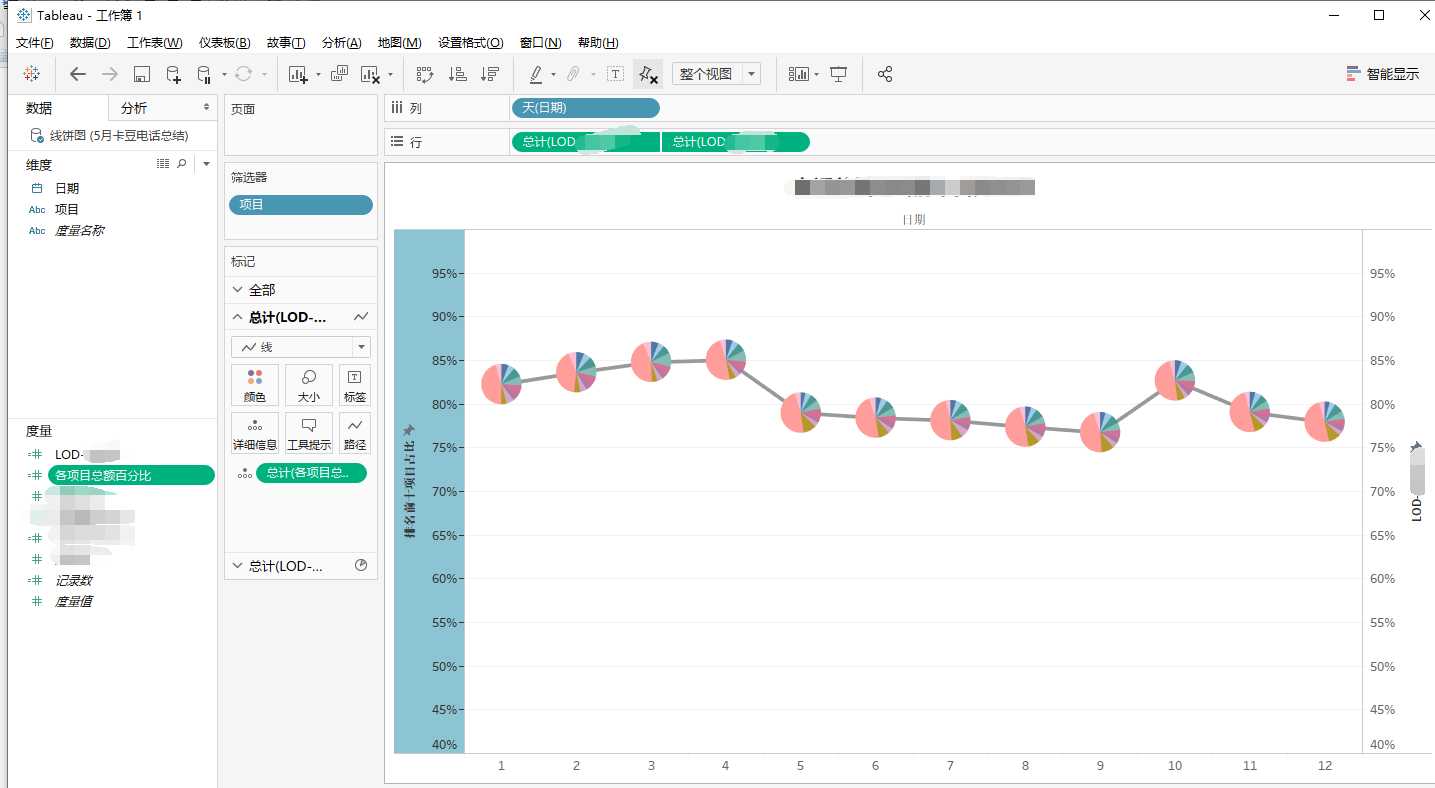This screenshot has width=1435, height=788.
Task: Toggle the fix axes pin icon
Action: (x=648, y=74)
